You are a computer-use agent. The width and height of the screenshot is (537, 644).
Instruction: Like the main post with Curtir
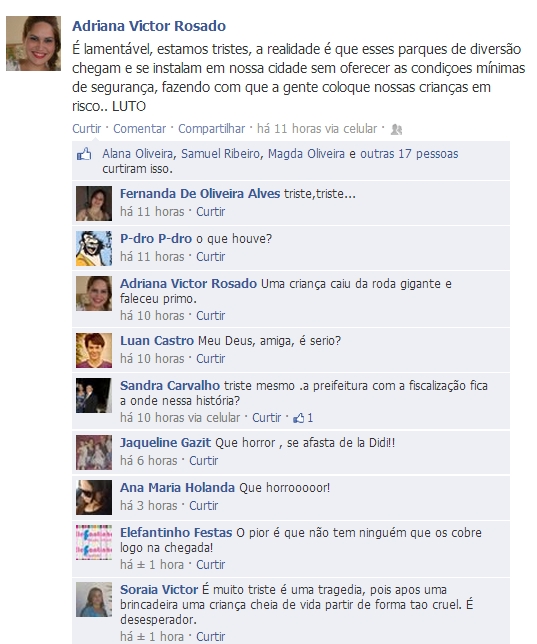(87, 129)
